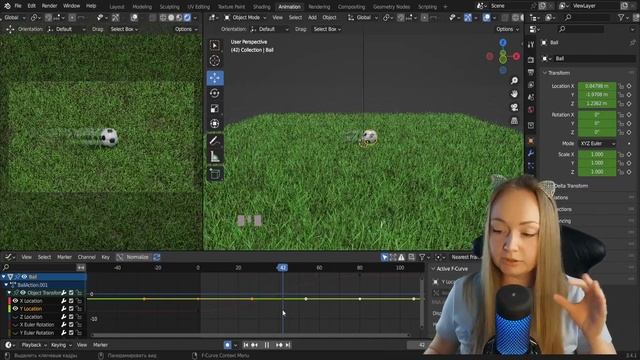The width and height of the screenshot is (640, 360).
Task: Select the Measure tool
Action: click(x=215, y=156)
